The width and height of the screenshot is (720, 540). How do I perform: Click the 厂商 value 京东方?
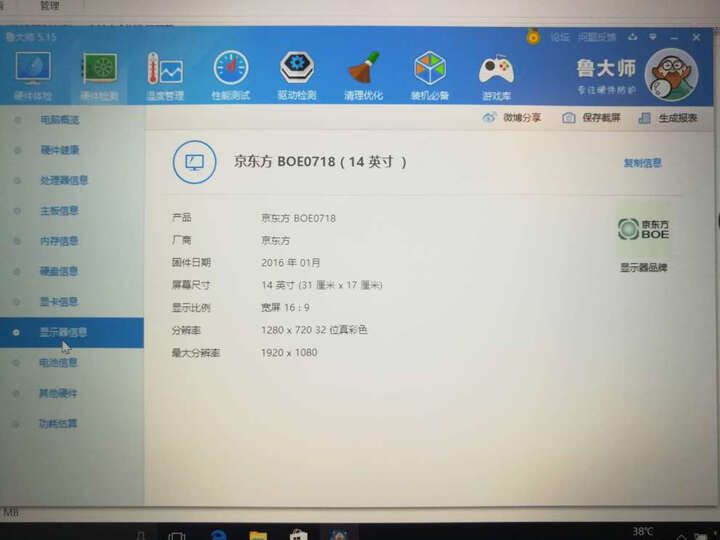[276, 241]
